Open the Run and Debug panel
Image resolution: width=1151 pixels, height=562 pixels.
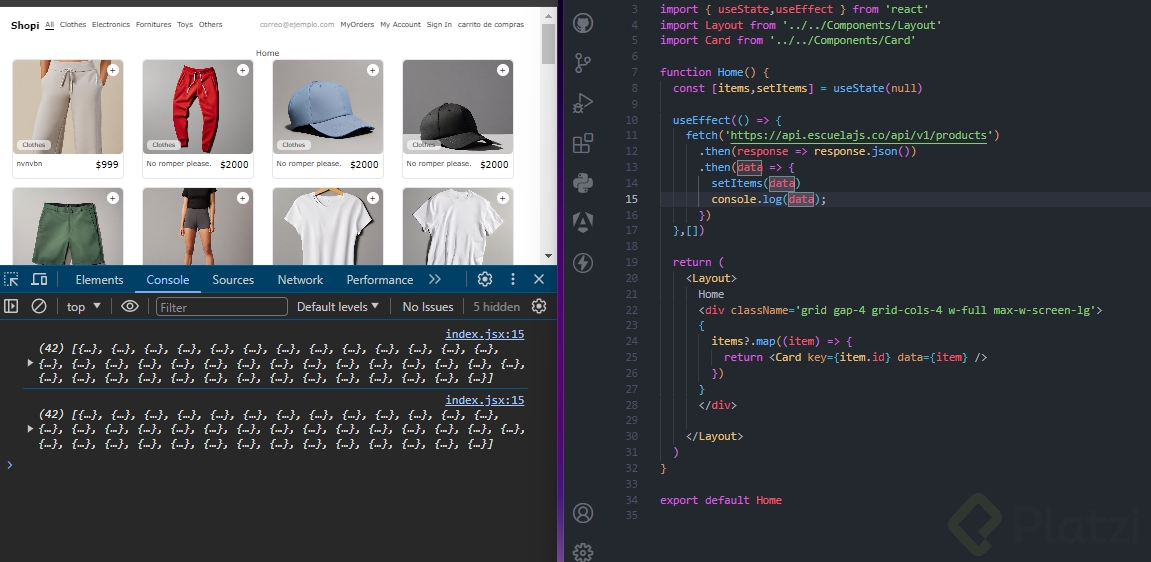583,103
